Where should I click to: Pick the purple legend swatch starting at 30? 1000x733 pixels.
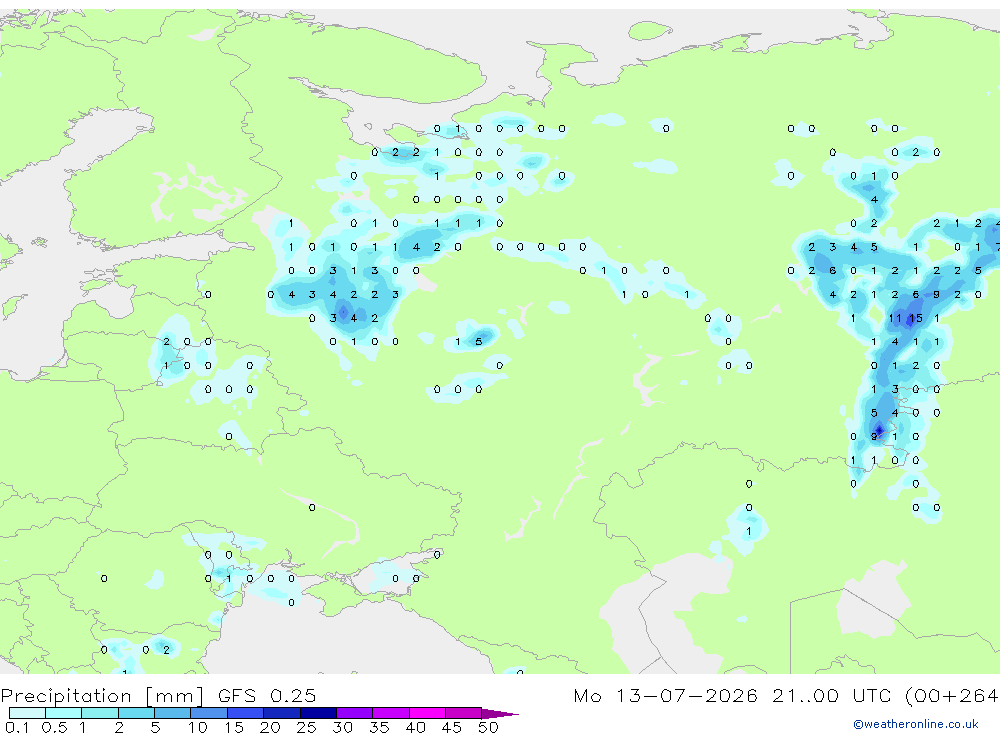(x=354, y=713)
